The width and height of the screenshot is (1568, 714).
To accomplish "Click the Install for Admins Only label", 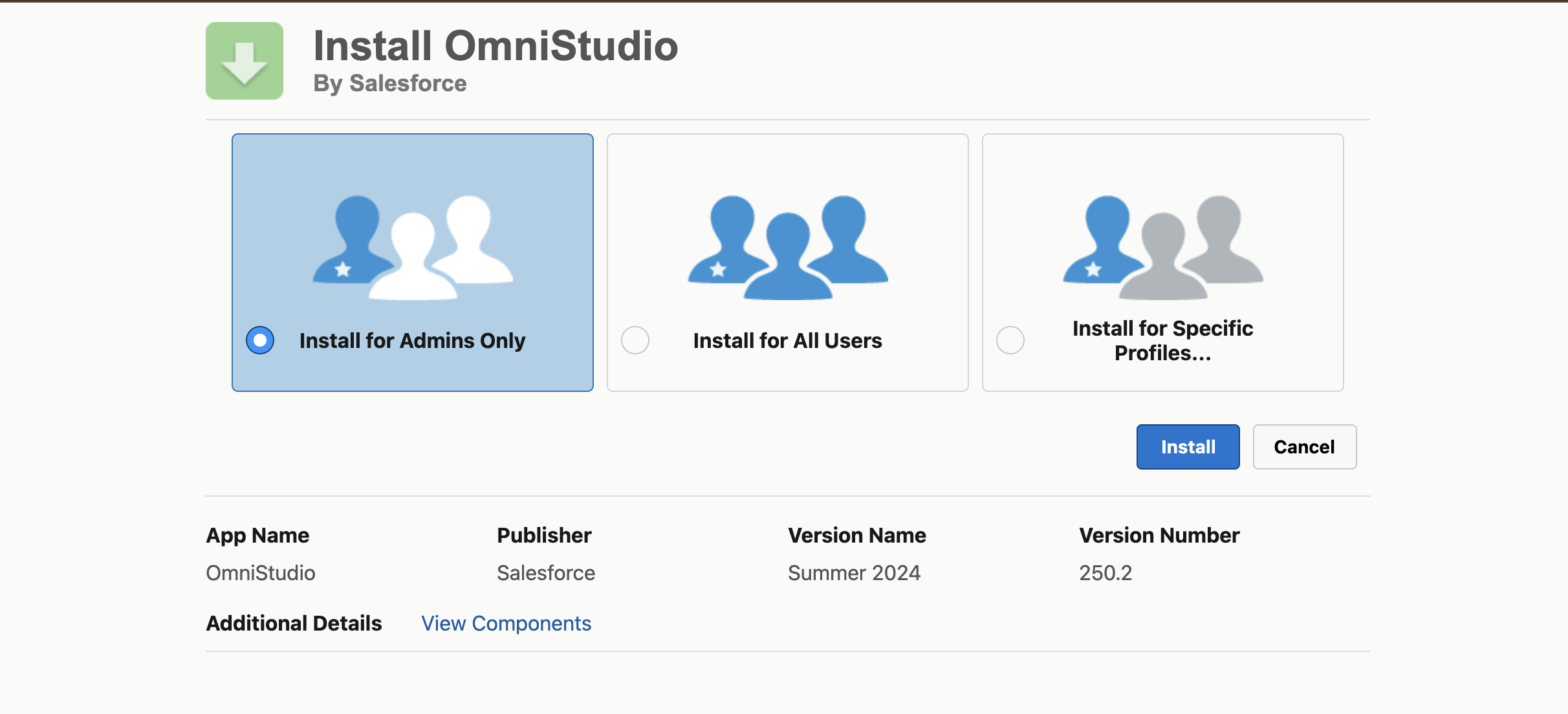I will pos(413,341).
